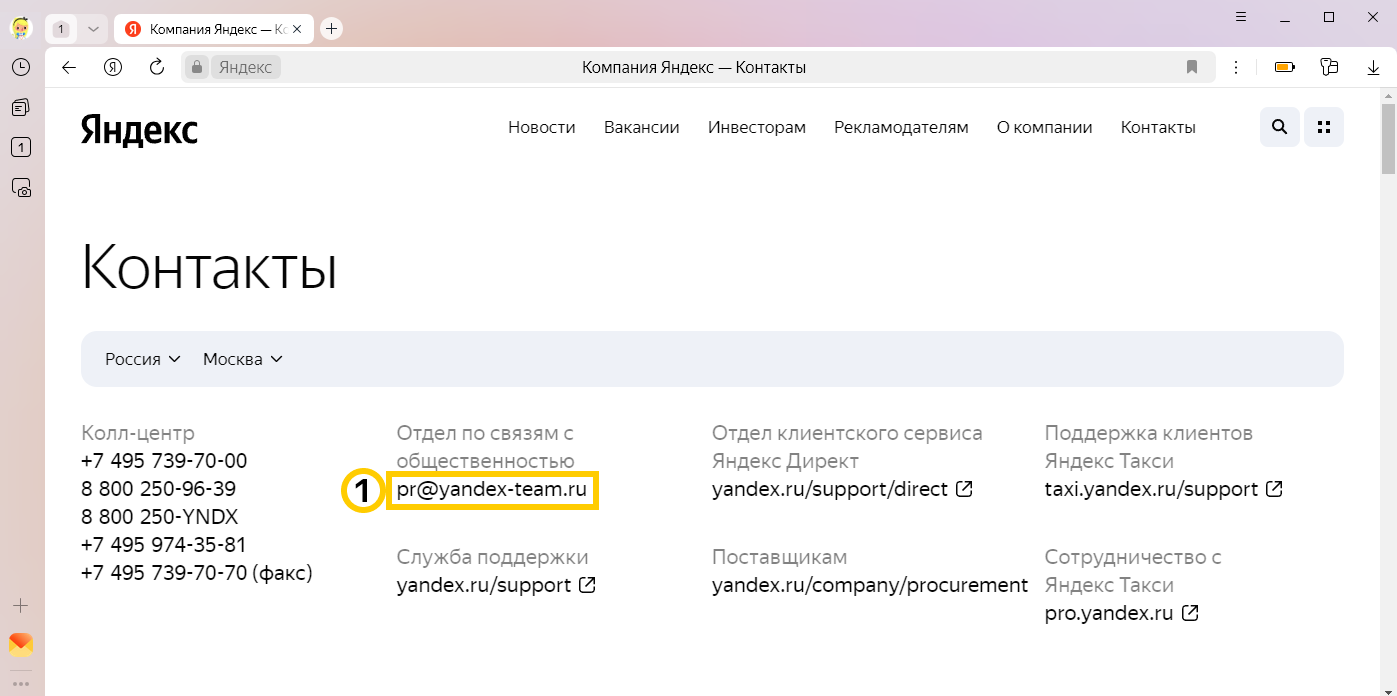
Task: Open the site search magnifier icon
Action: tap(1279, 127)
